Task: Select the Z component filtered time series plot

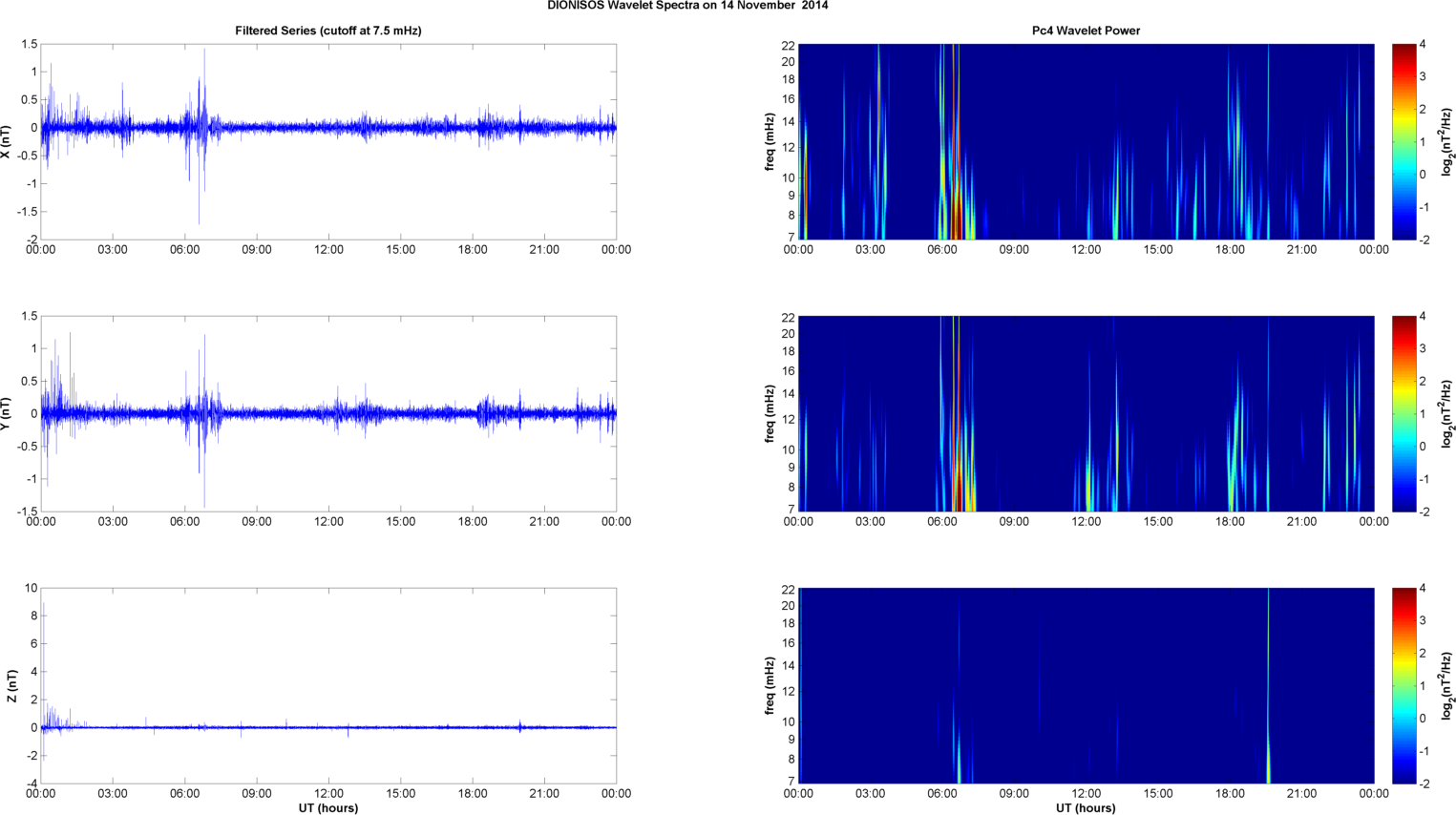Action: 328,685
